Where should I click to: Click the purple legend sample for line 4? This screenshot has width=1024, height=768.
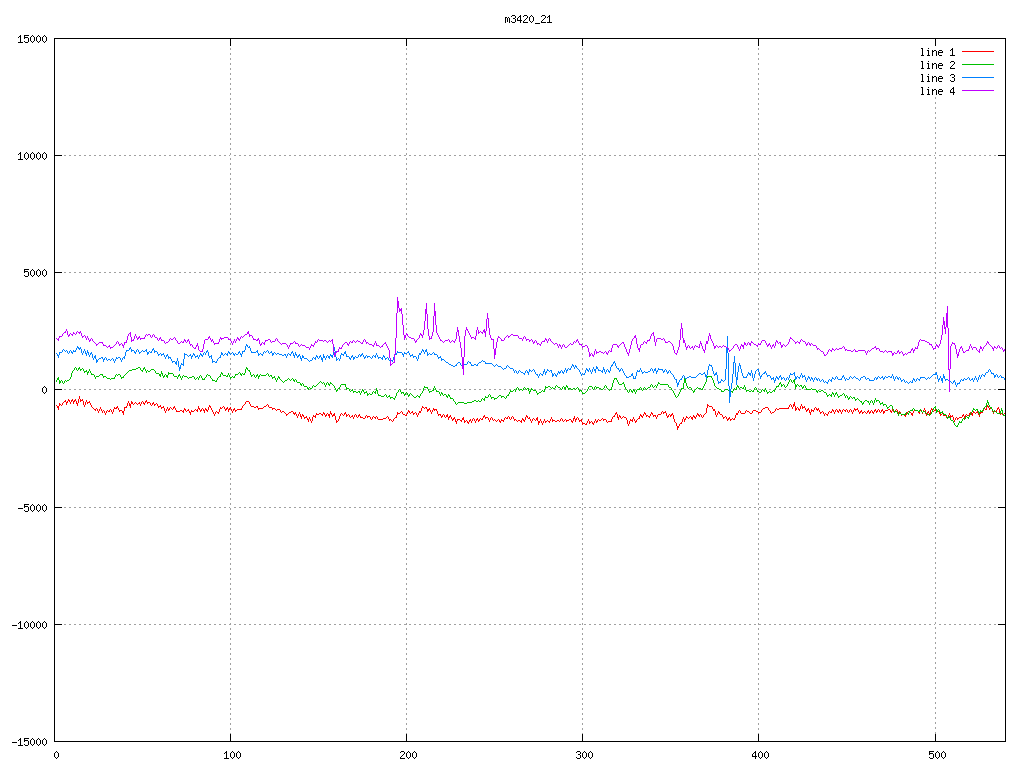pyautogui.click(x=978, y=91)
